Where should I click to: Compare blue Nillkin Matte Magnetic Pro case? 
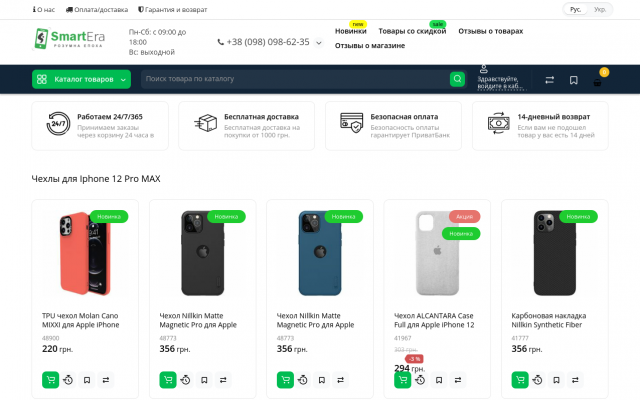[x=340, y=380]
